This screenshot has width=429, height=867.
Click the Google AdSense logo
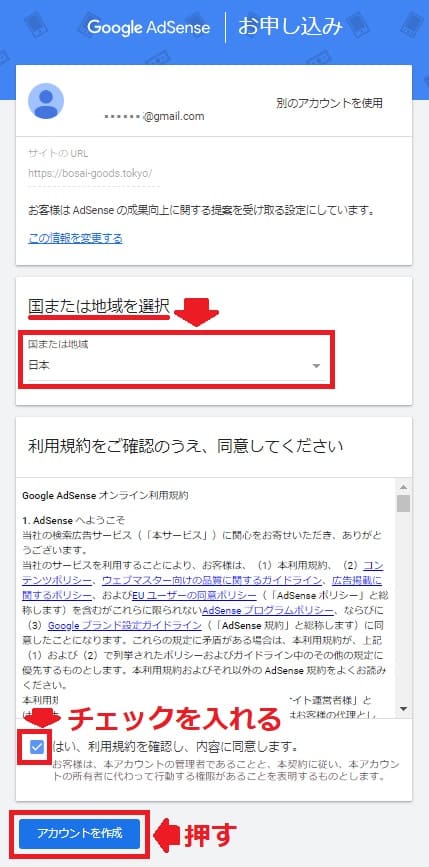pyautogui.click(x=148, y=28)
